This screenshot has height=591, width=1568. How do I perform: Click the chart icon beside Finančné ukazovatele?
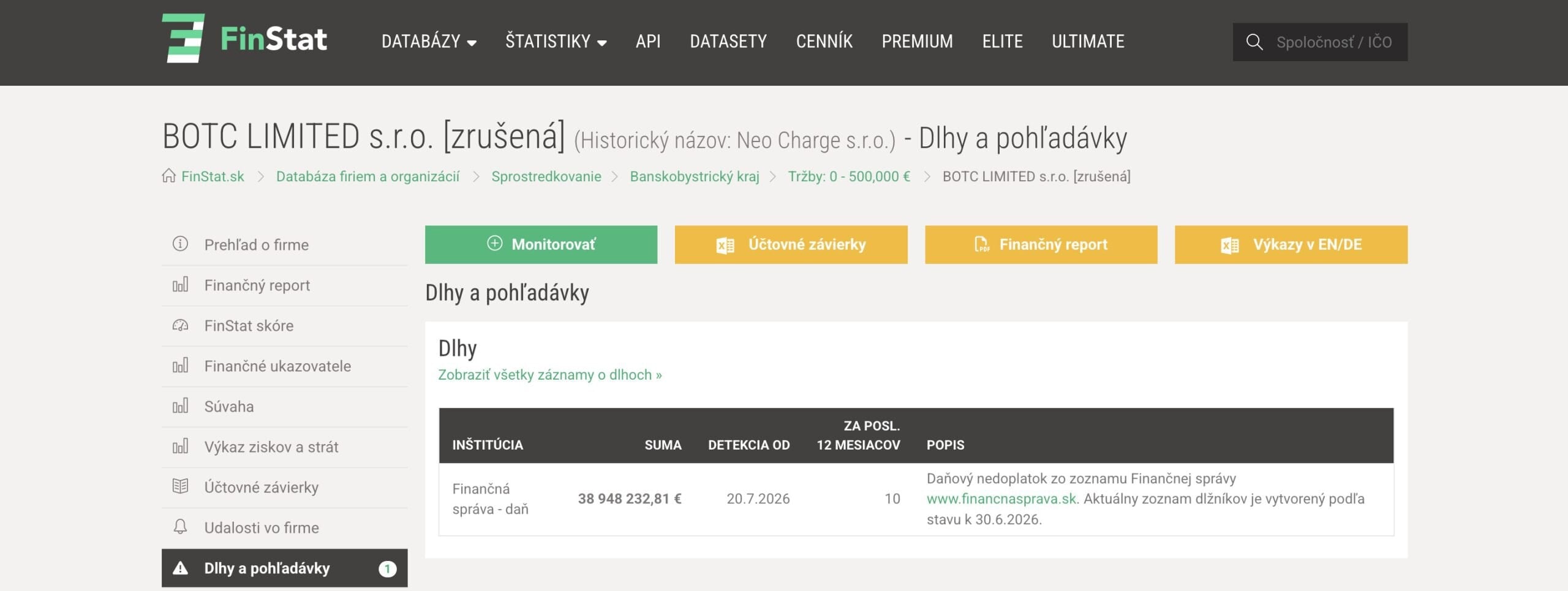point(180,365)
